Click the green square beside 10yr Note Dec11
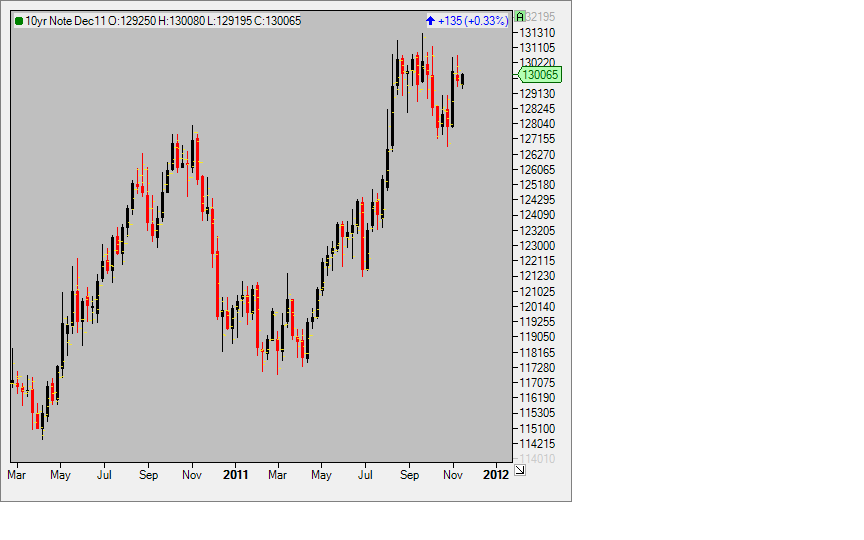864x540 pixels. point(19,21)
